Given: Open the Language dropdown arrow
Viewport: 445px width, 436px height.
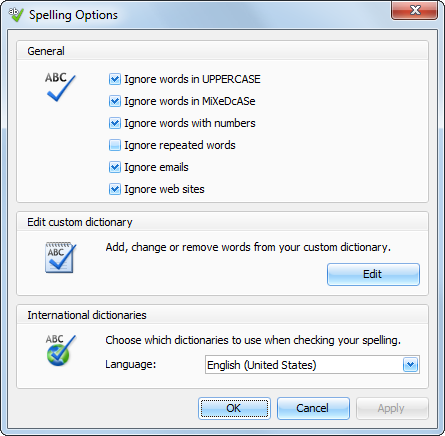Looking at the screenshot, I should [x=410, y=365].
